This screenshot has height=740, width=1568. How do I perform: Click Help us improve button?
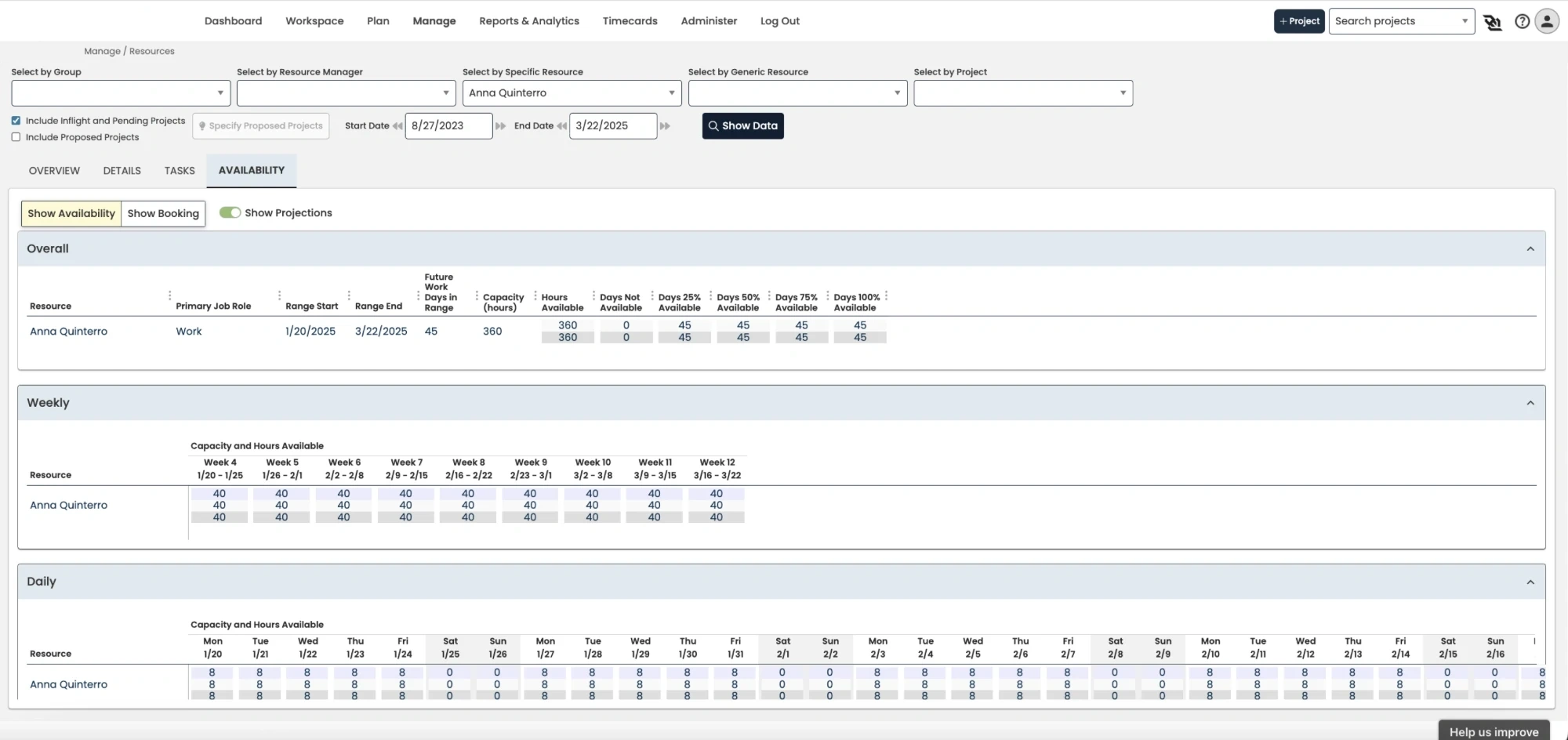click(1494, 731)
